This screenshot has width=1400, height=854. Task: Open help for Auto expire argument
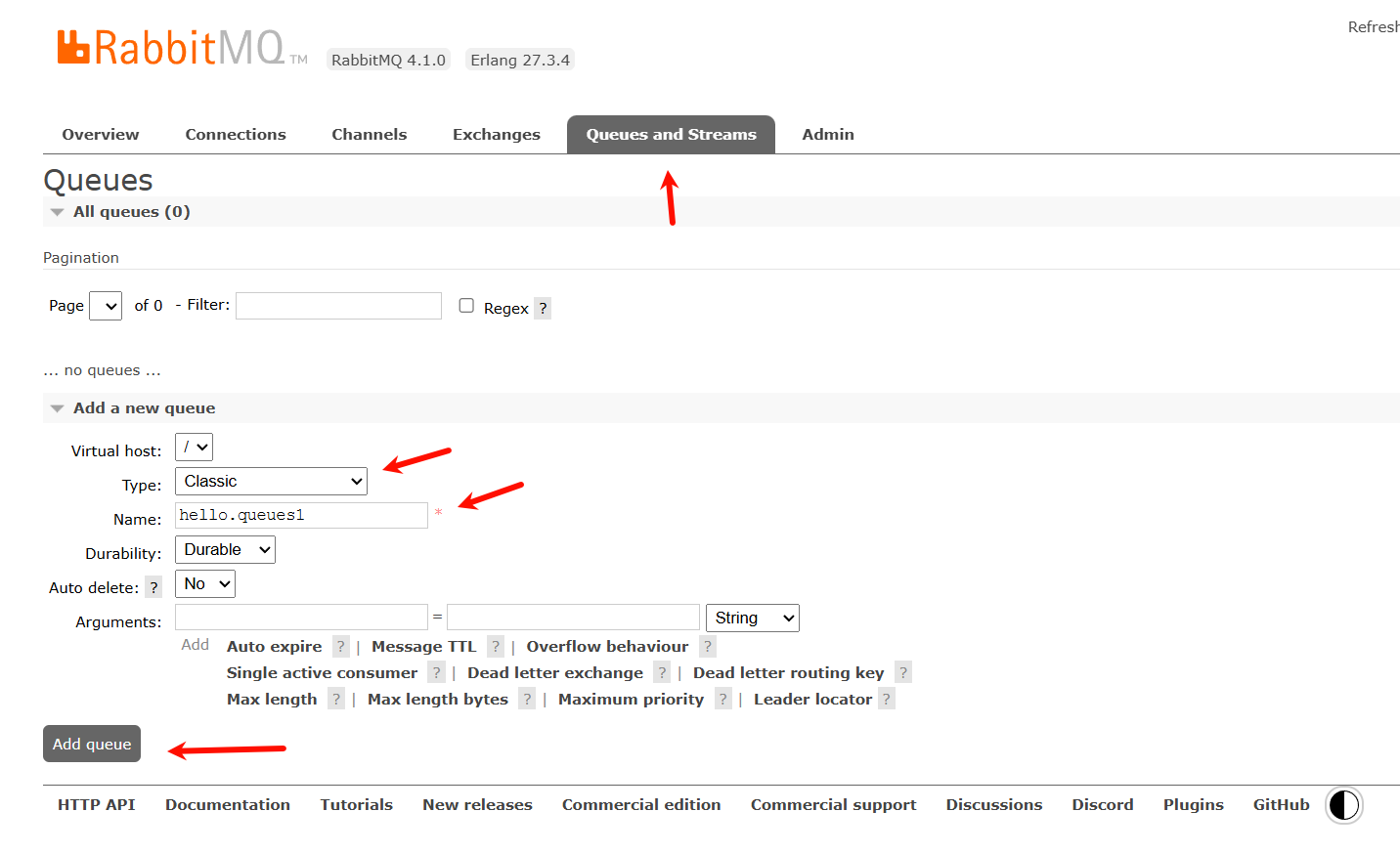point(340,647)
